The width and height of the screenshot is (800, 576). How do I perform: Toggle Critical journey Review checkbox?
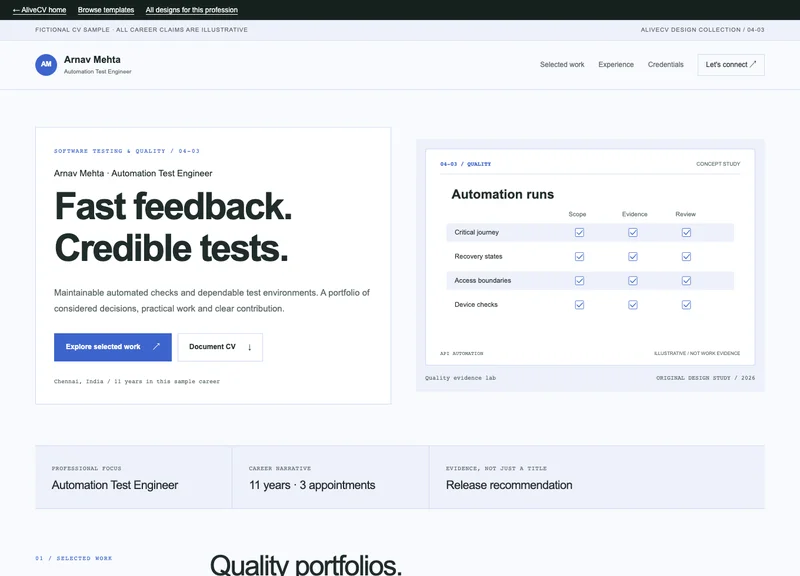coord(686,233)
